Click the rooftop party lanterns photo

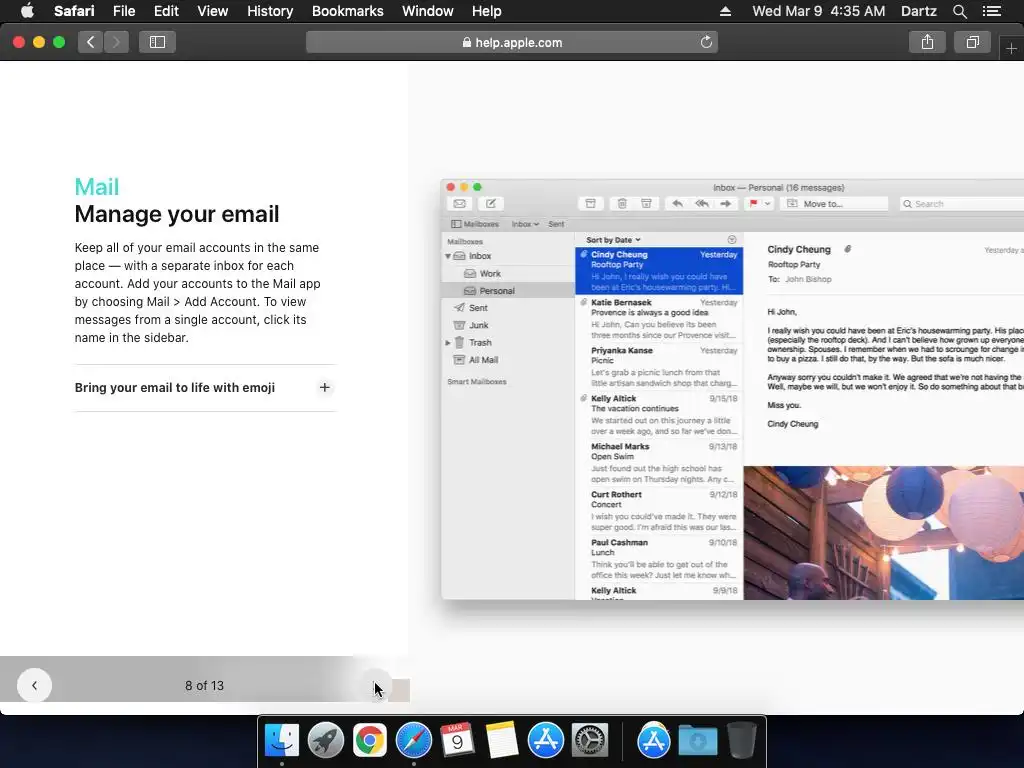click(884, 533)
